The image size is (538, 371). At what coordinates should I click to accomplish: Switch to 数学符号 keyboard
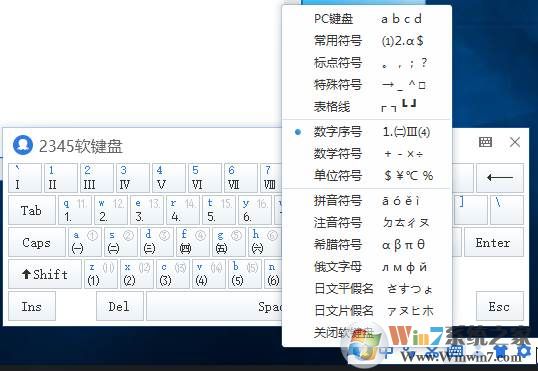pyautogui.click(x=366, y=154)
